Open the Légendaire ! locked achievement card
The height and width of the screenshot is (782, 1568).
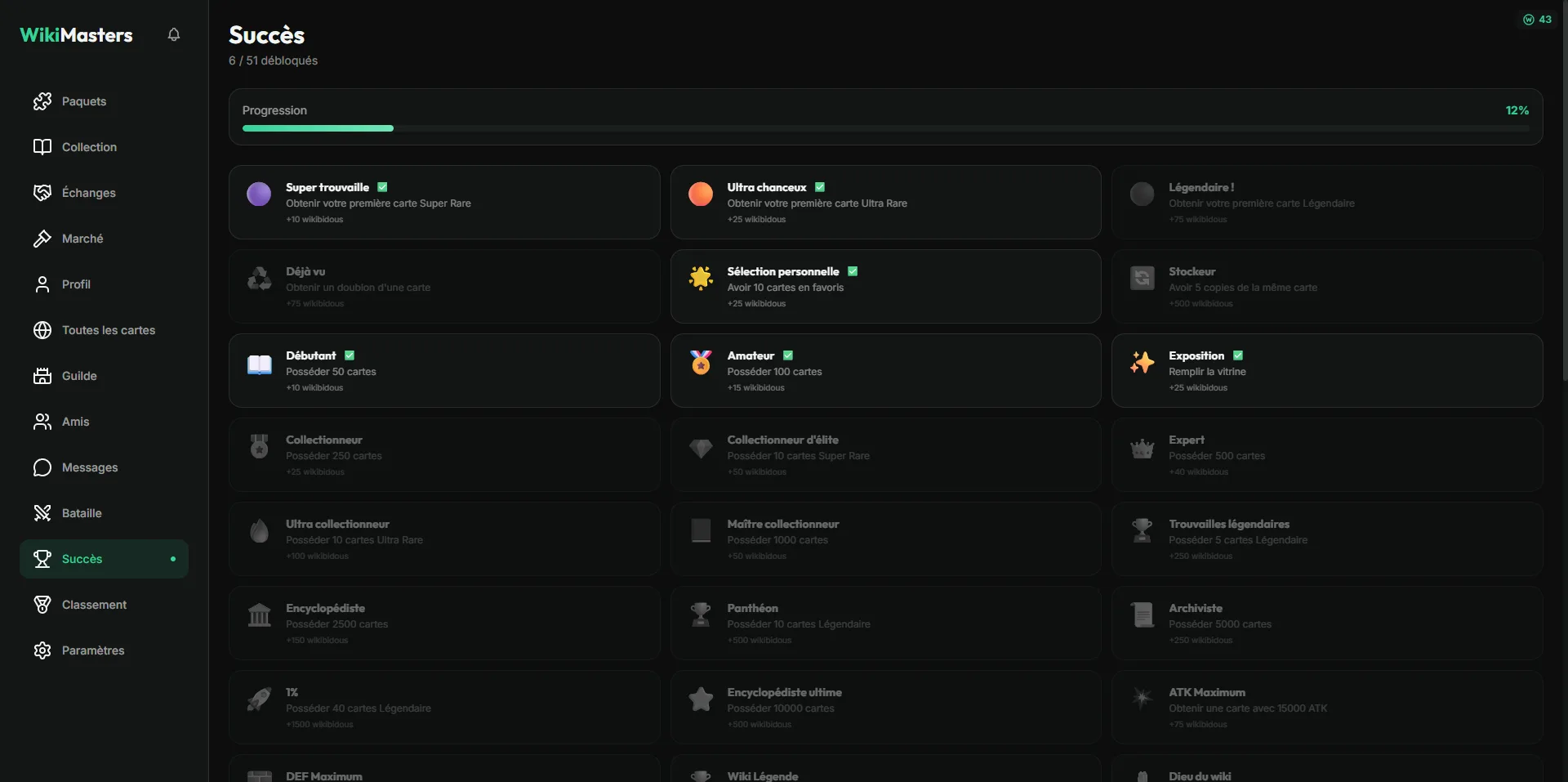1327,202
